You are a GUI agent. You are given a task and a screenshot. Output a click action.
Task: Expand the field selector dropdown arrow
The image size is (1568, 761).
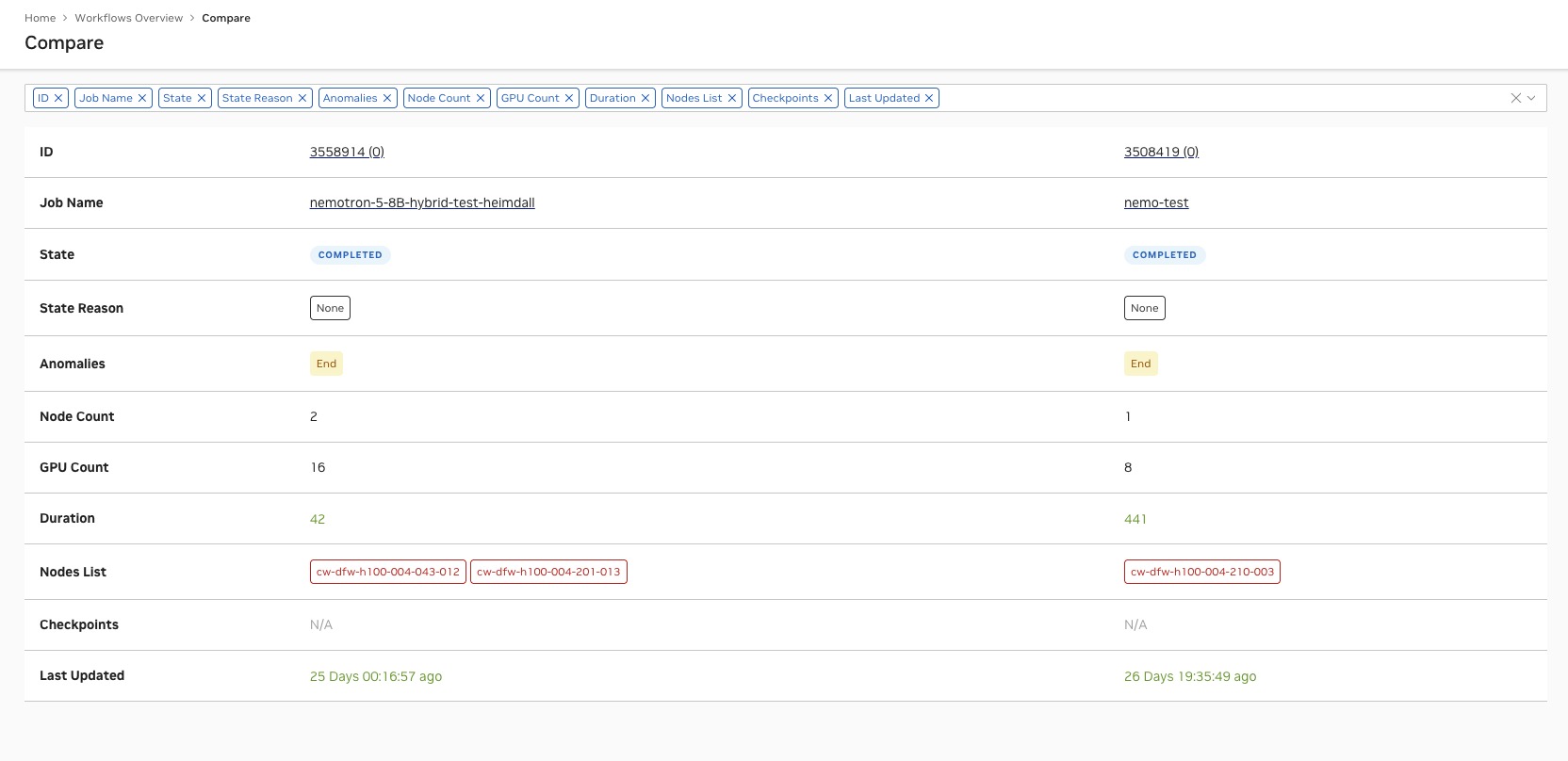[1531, 98]
